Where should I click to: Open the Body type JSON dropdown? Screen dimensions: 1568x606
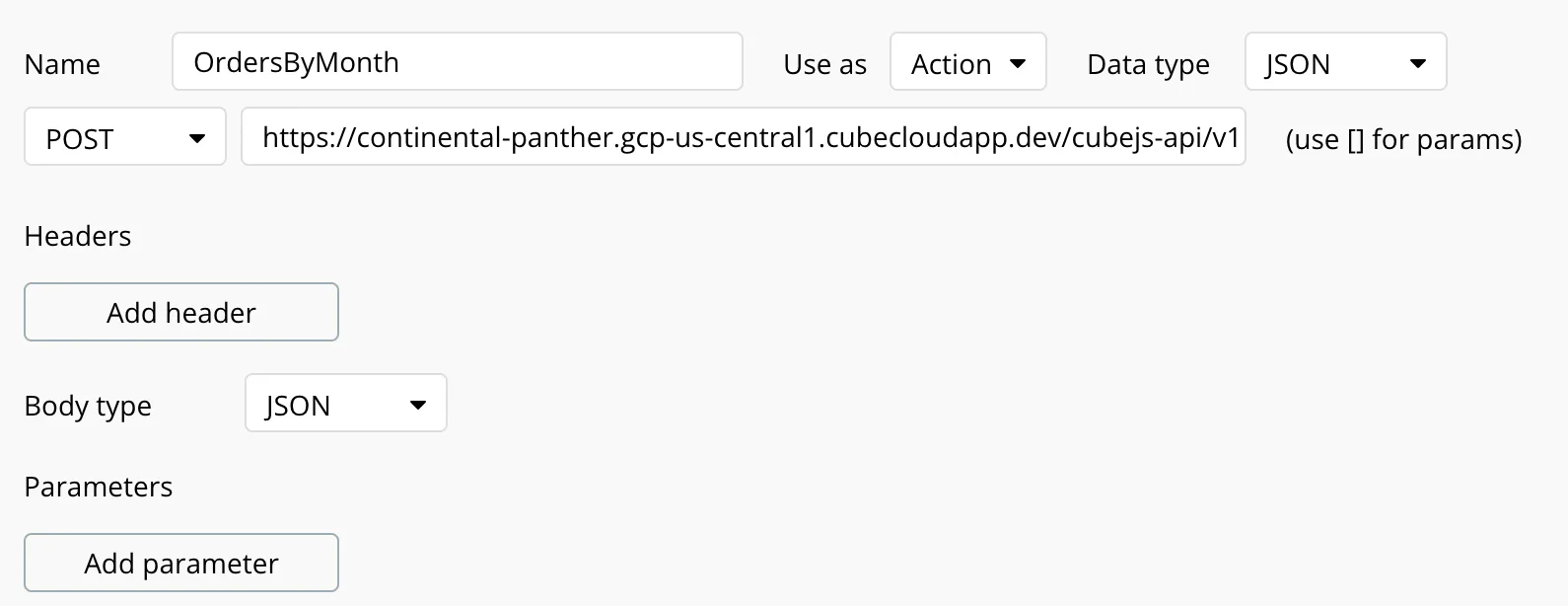(x=345, y=404)
